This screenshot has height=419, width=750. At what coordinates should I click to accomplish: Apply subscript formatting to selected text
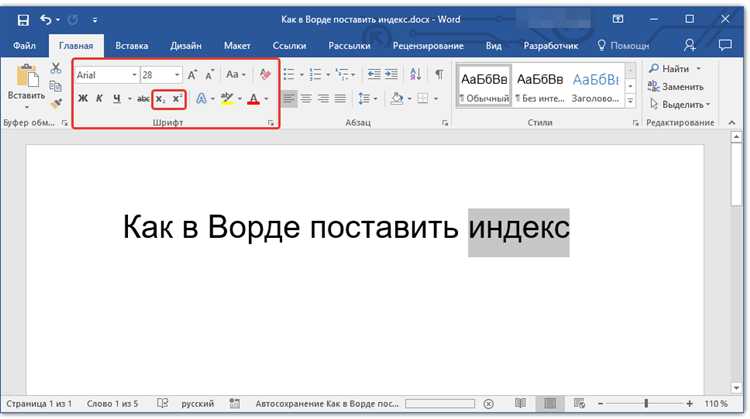pyautogui.click(x=160, y=98)
